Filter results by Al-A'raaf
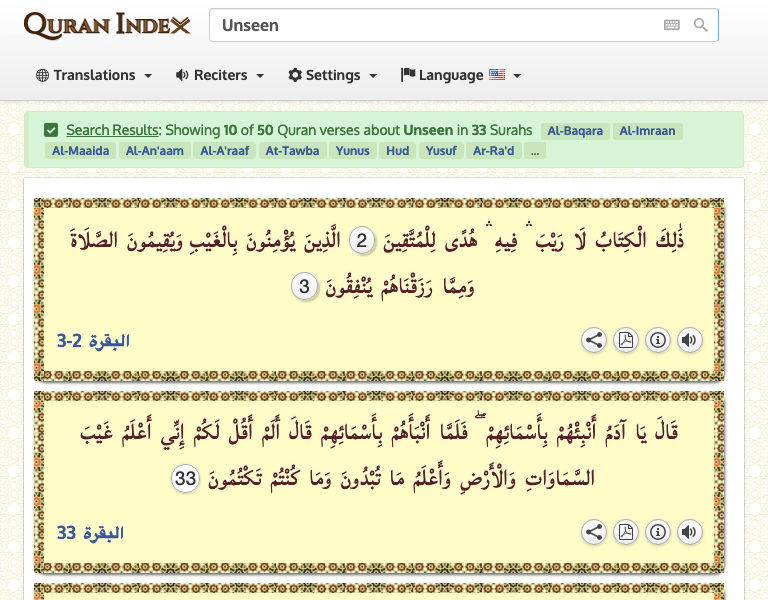Viewport: 768px width, 600px height. pos(225,151)
